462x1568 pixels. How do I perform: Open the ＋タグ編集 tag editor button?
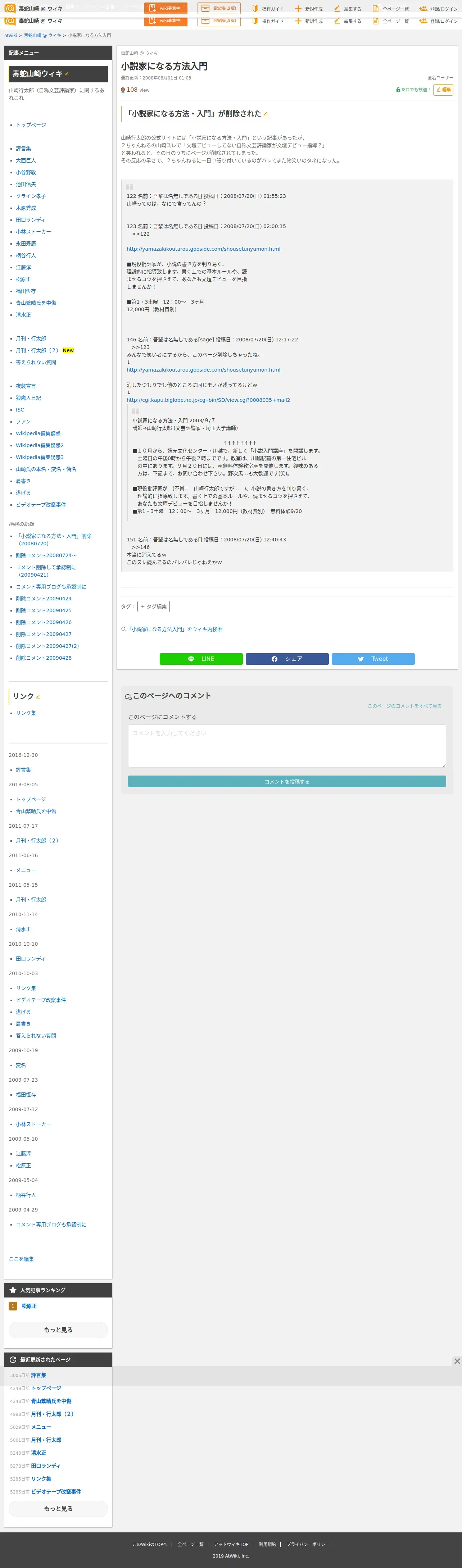(153, 606)
